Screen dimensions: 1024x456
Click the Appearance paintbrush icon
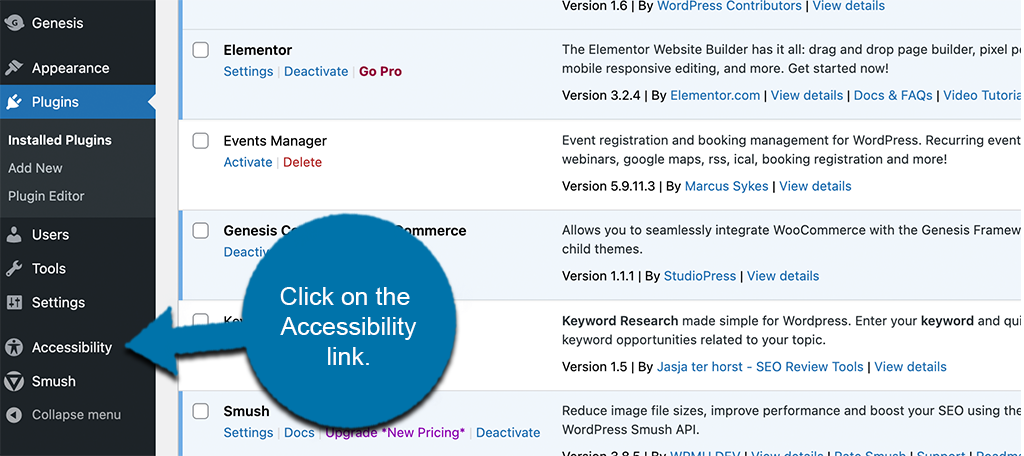point(14,68)
